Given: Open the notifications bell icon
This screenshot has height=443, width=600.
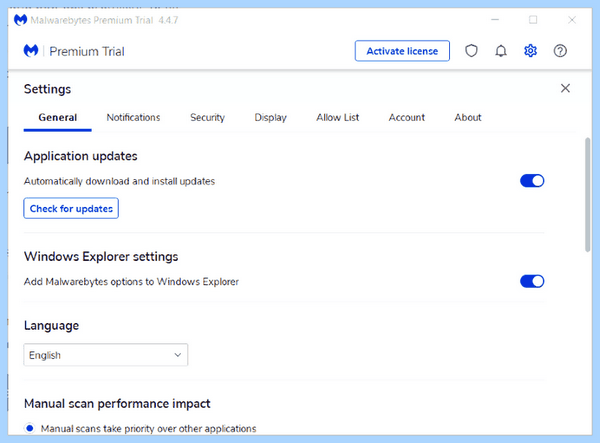Looking at the screenshot, I should coord(501,51).
